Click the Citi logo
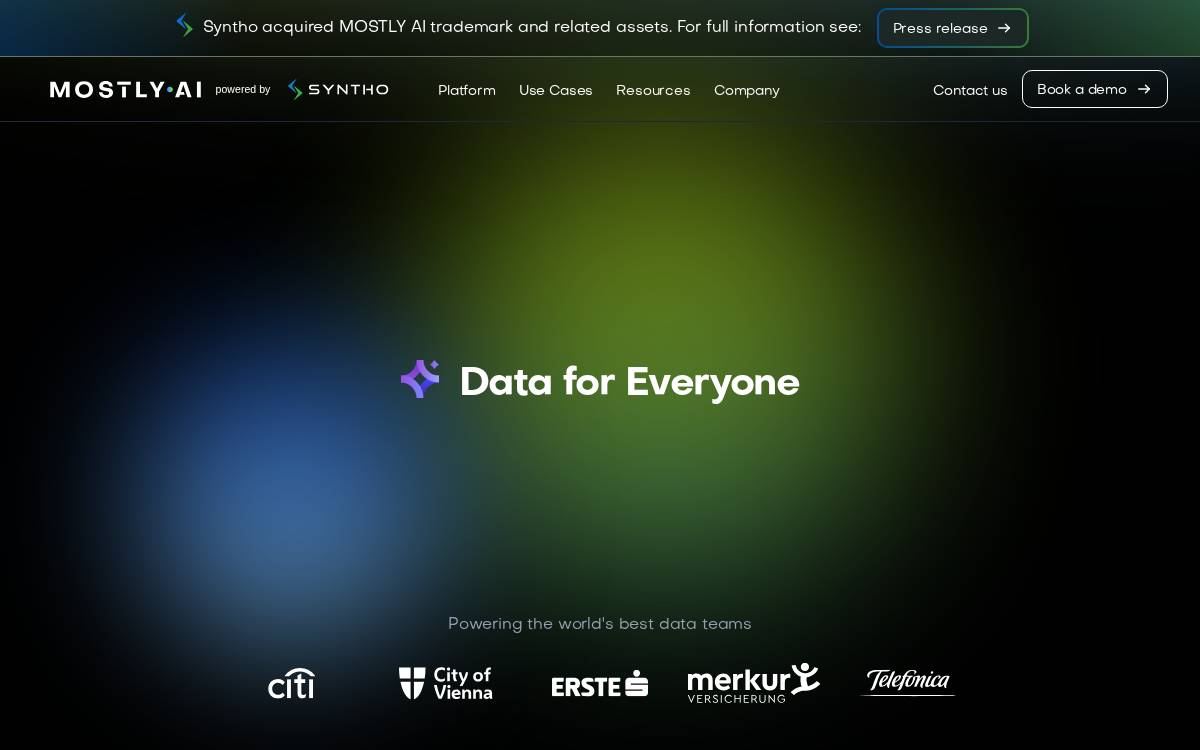Screen dimensions: 1200x750 click(x=291, y=683)
